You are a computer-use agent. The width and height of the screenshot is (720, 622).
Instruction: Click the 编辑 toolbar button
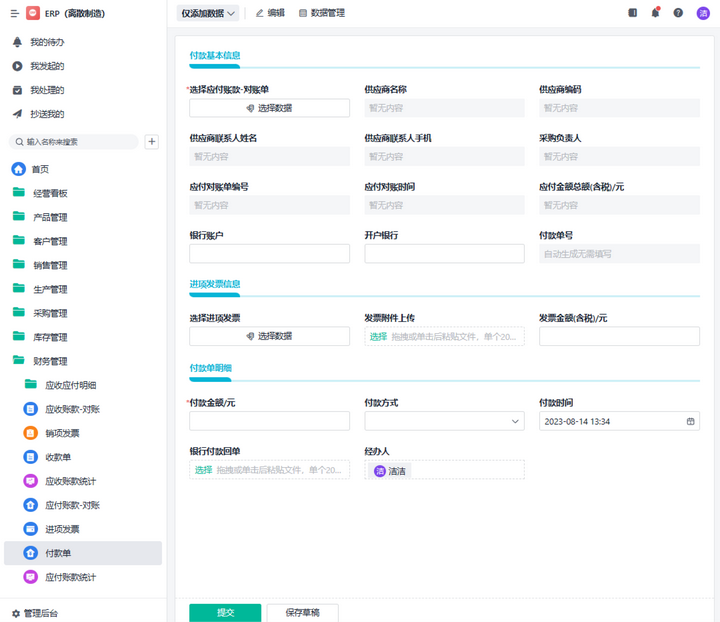(270, 13)
